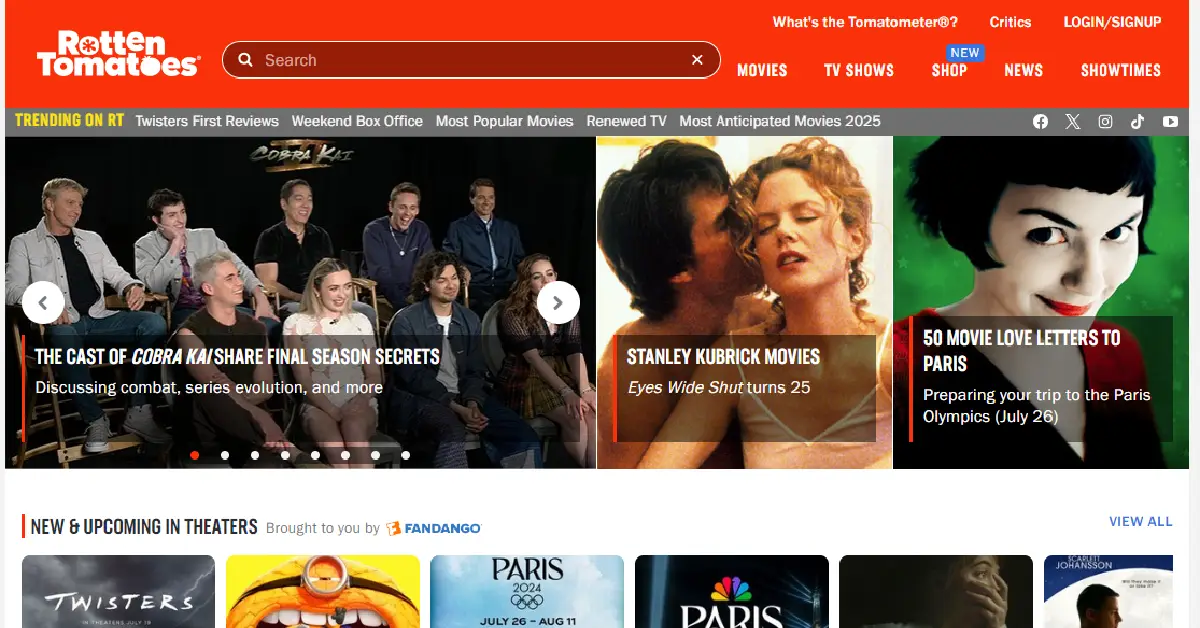Click LOGIN/SIGNUP
1200x628 pixels.
point(1112,22)
